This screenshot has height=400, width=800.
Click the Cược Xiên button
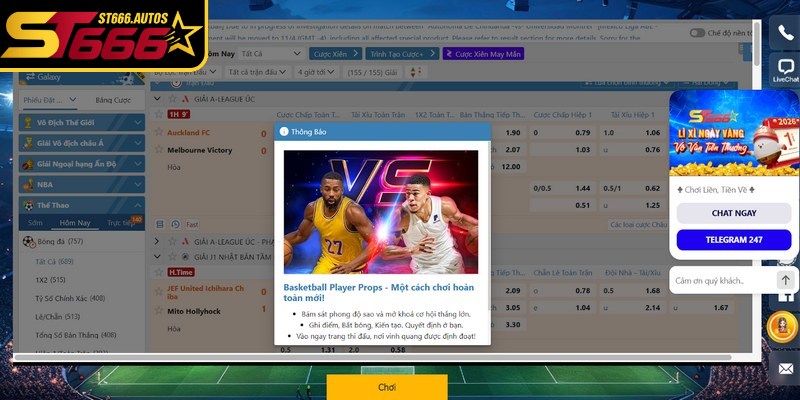click(x=335, y=54)
